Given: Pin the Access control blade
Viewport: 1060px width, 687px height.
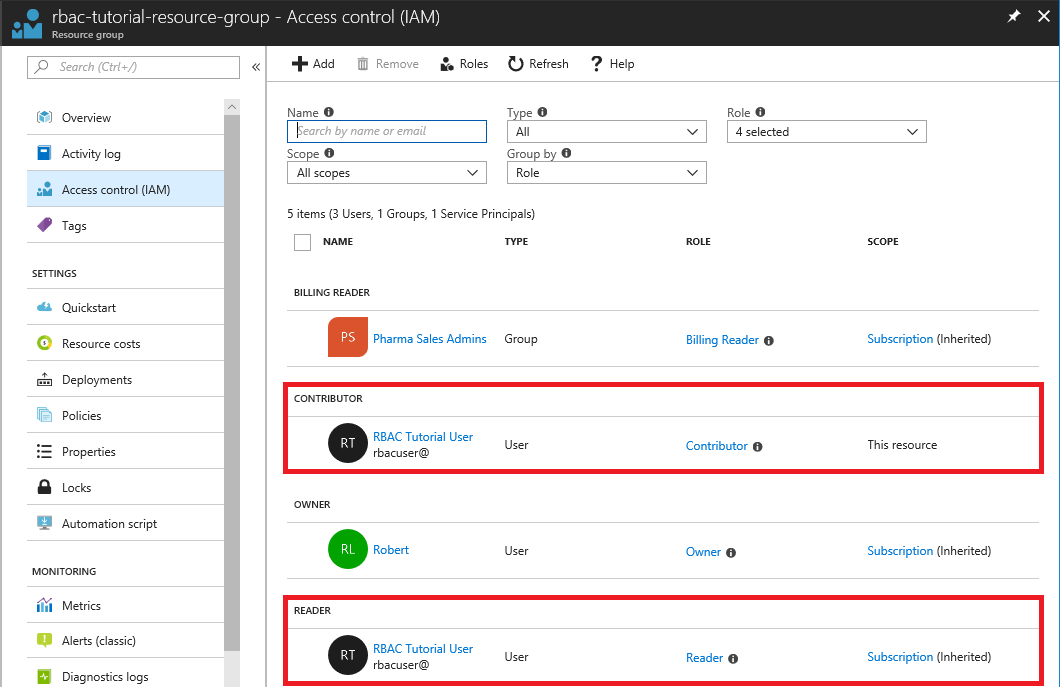Looking at the screenshot, I should 1013,16.
